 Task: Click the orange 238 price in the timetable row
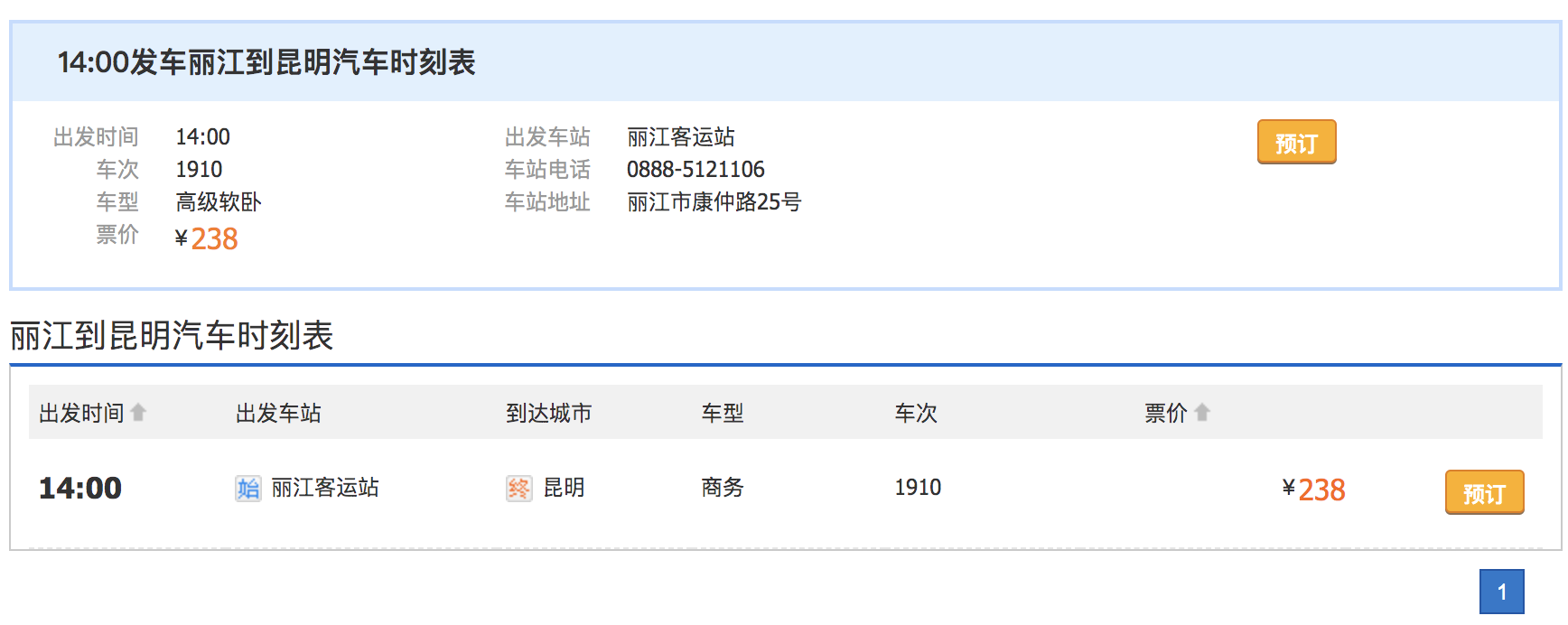1321,490
